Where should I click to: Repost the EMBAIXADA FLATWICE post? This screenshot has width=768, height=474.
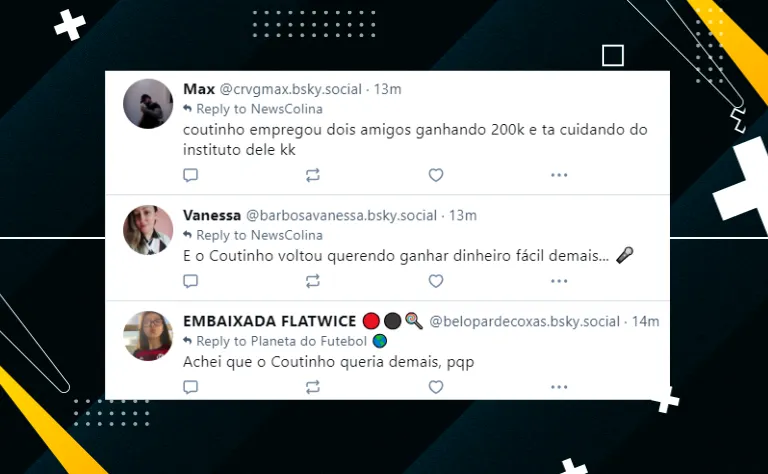(313, 387)
